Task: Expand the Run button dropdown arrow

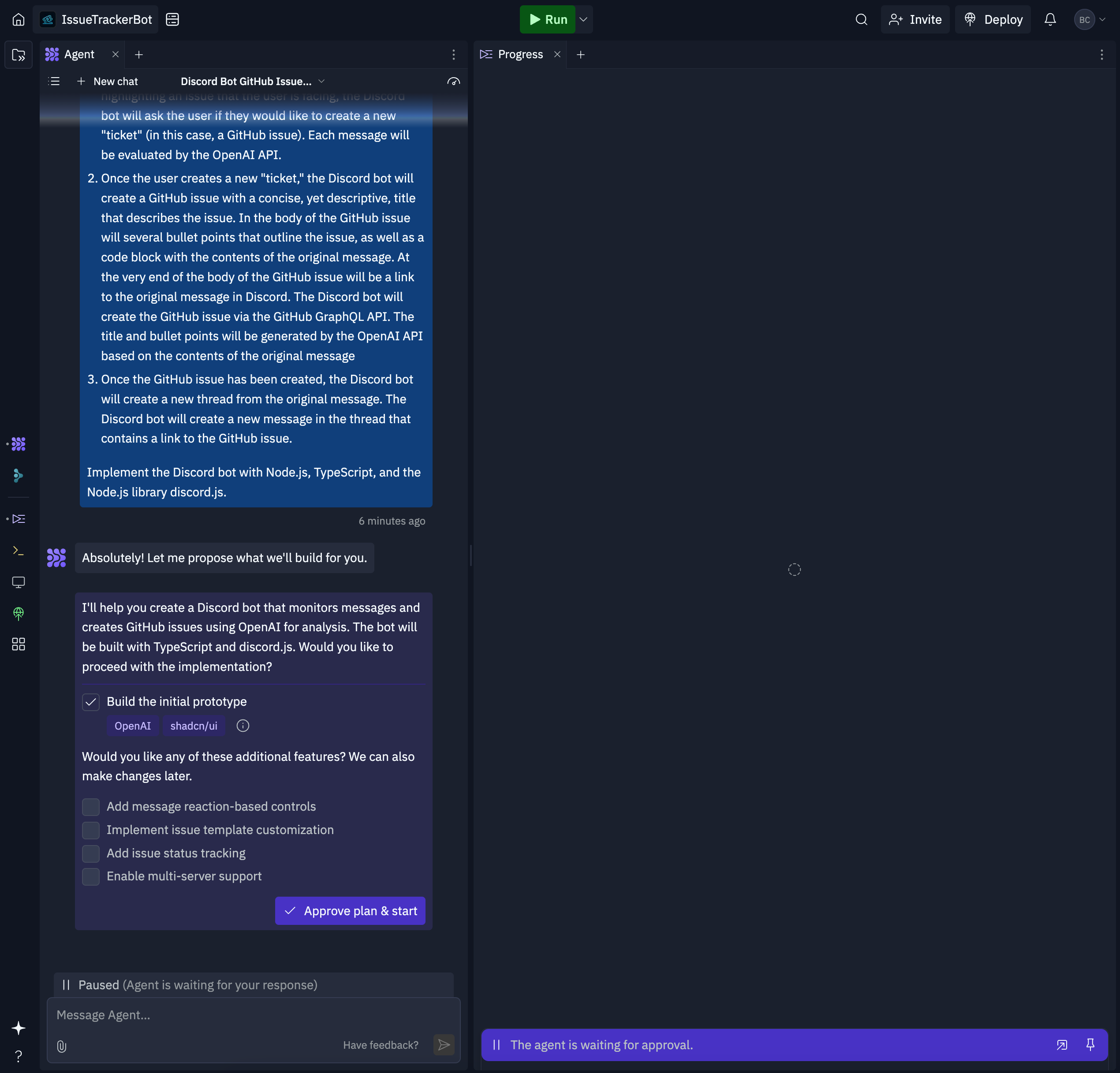Action: [x=583, y=19]
